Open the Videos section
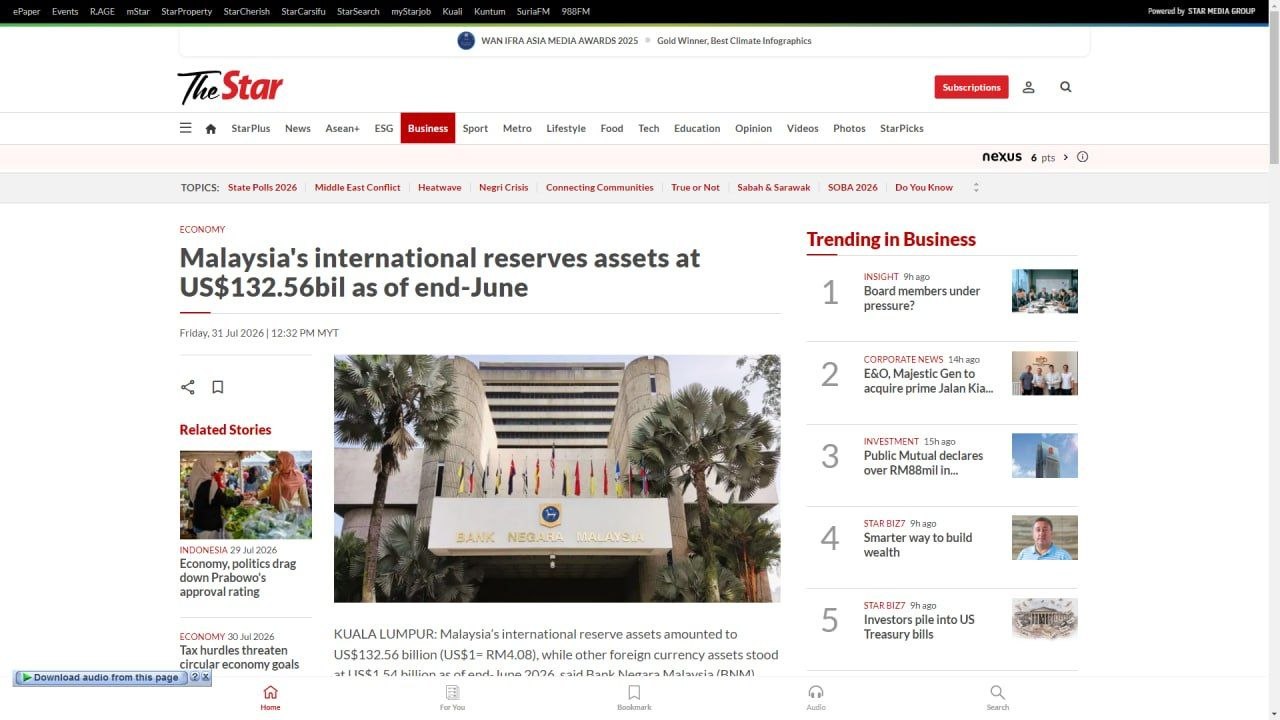This screenshot has width=1280, height=720. 803,128
